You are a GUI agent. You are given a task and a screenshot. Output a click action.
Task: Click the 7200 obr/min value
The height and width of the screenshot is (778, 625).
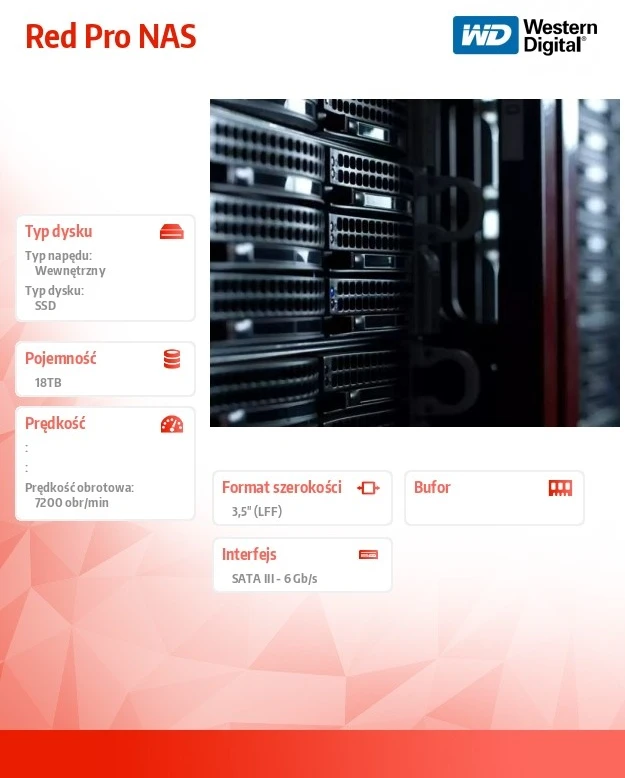(71, 502)
